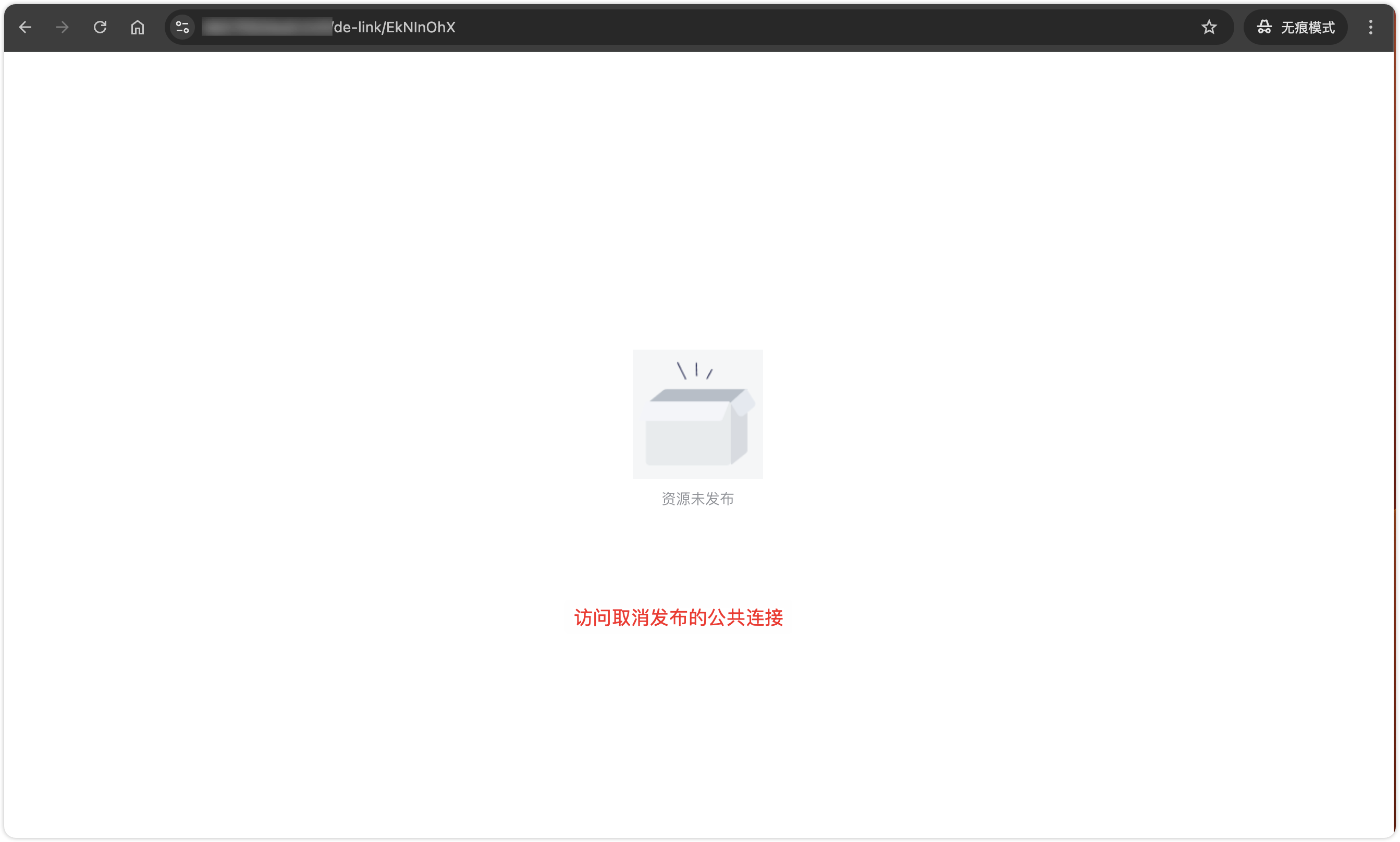The height and width of the screenshot is (842, 1400).
Task: View site information icon in address bar
Action: point(182,27)
